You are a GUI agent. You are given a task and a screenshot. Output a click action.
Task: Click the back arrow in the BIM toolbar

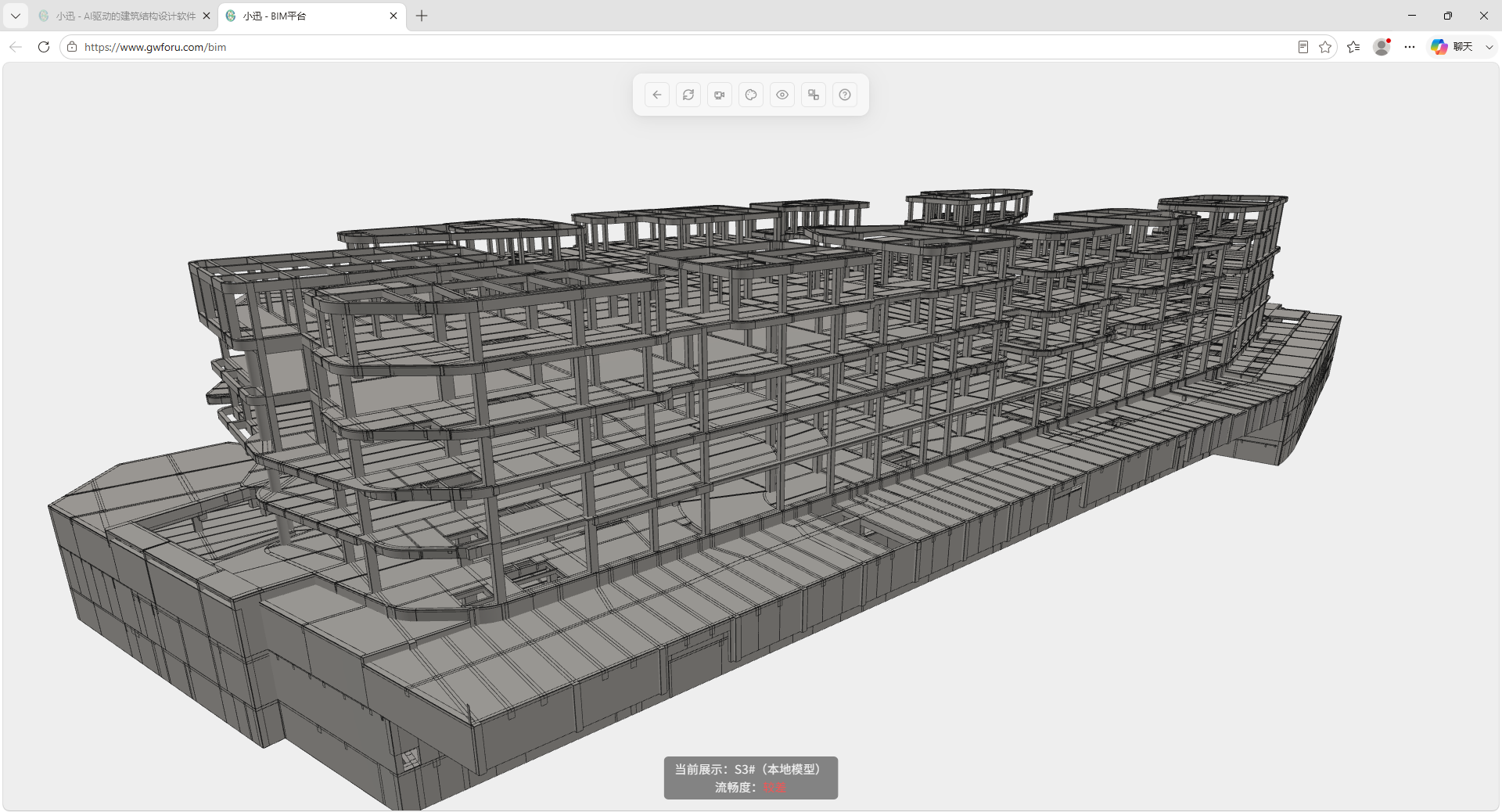[657, 95]
